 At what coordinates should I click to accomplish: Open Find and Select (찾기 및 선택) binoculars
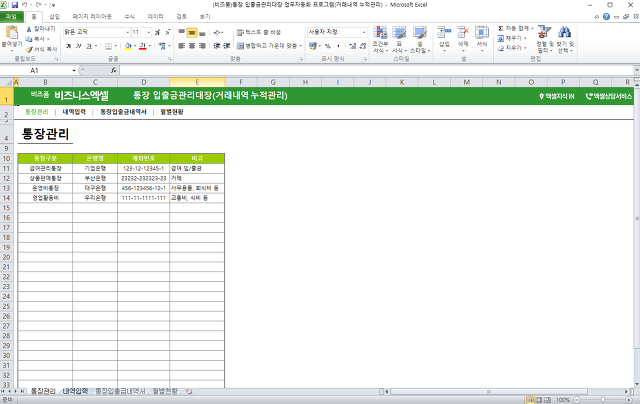pos(565,39)
